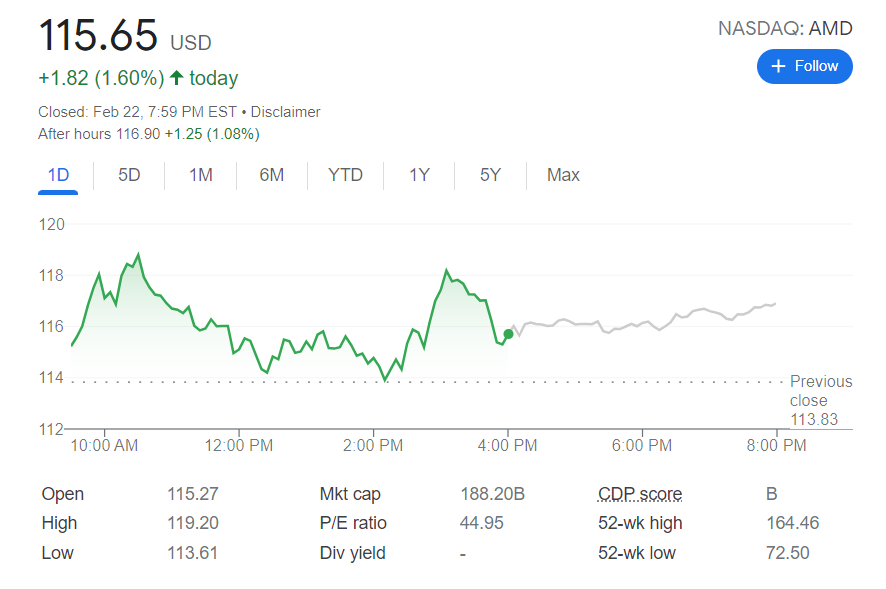Screen dimensions: 886x589
Task: Switch to the 5Y chart tab
Action: [490, 175]
